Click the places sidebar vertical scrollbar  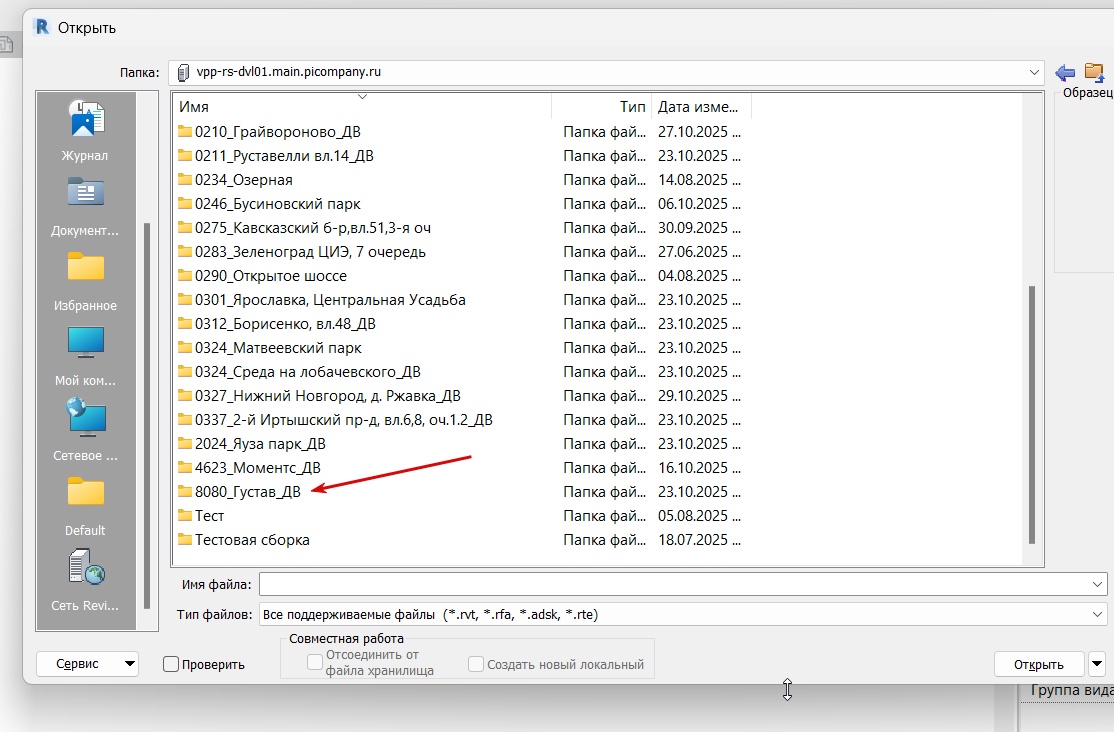pyautogui.click(x=147, y=415)
